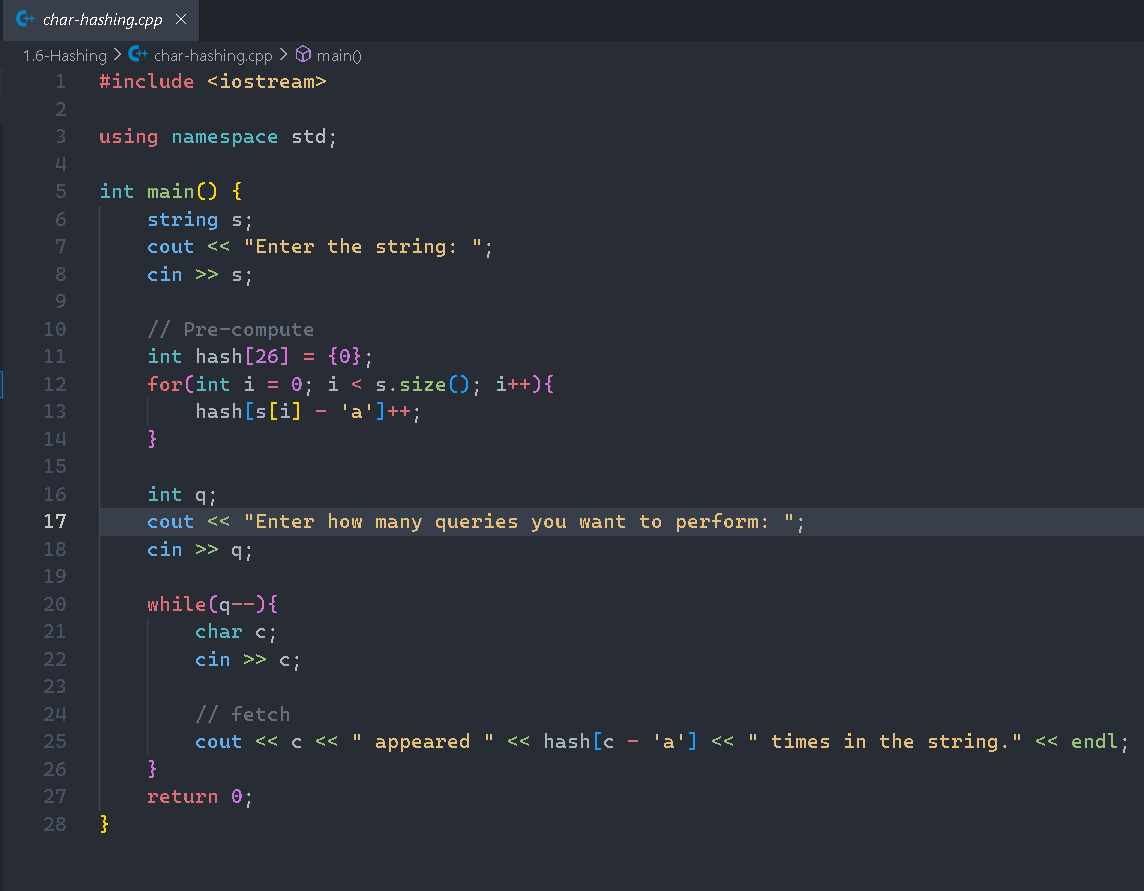Click the 'cin >> s;' statement
The image size is (1144, 891).
tap(200, 275)
